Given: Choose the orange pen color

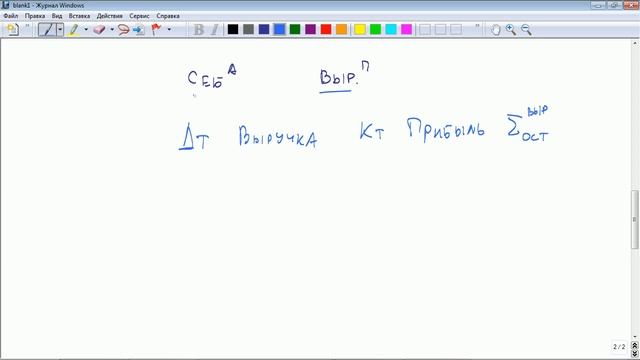Looking at the screenshot, I should (x=341, y=29).
